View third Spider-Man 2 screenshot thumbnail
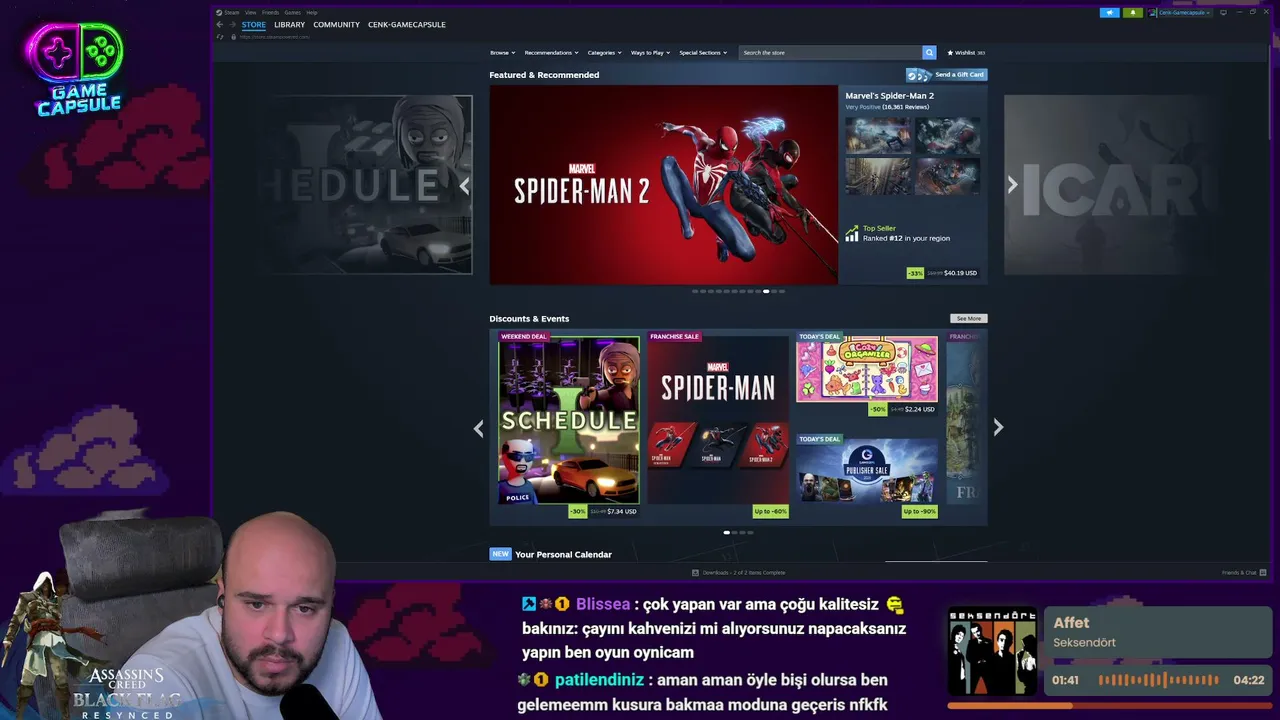Viewport: 1280px width, 720px height. pos(878,176)
